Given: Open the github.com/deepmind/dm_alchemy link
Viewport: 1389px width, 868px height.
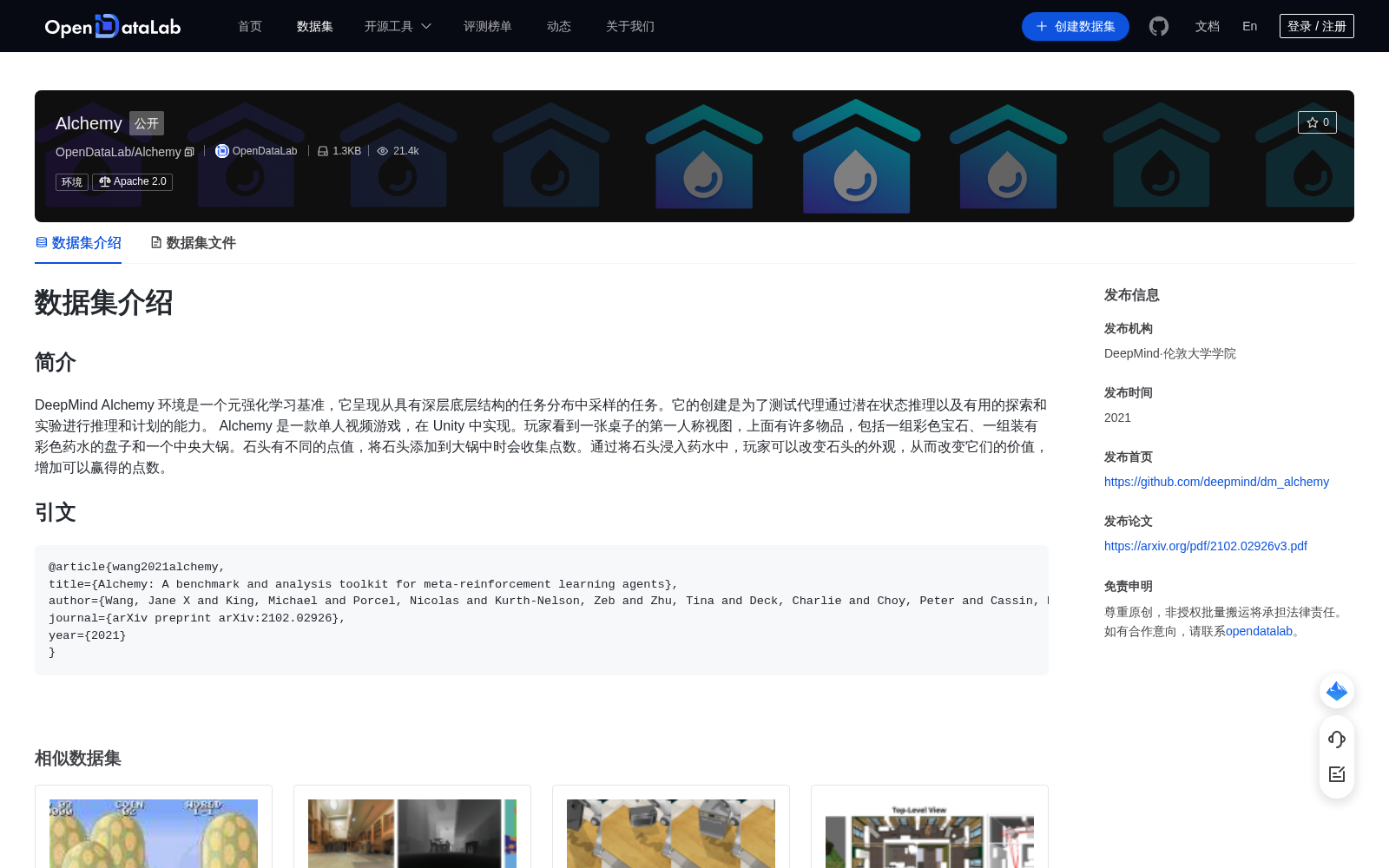Looking at the screenshot, I should [1216, 482].
